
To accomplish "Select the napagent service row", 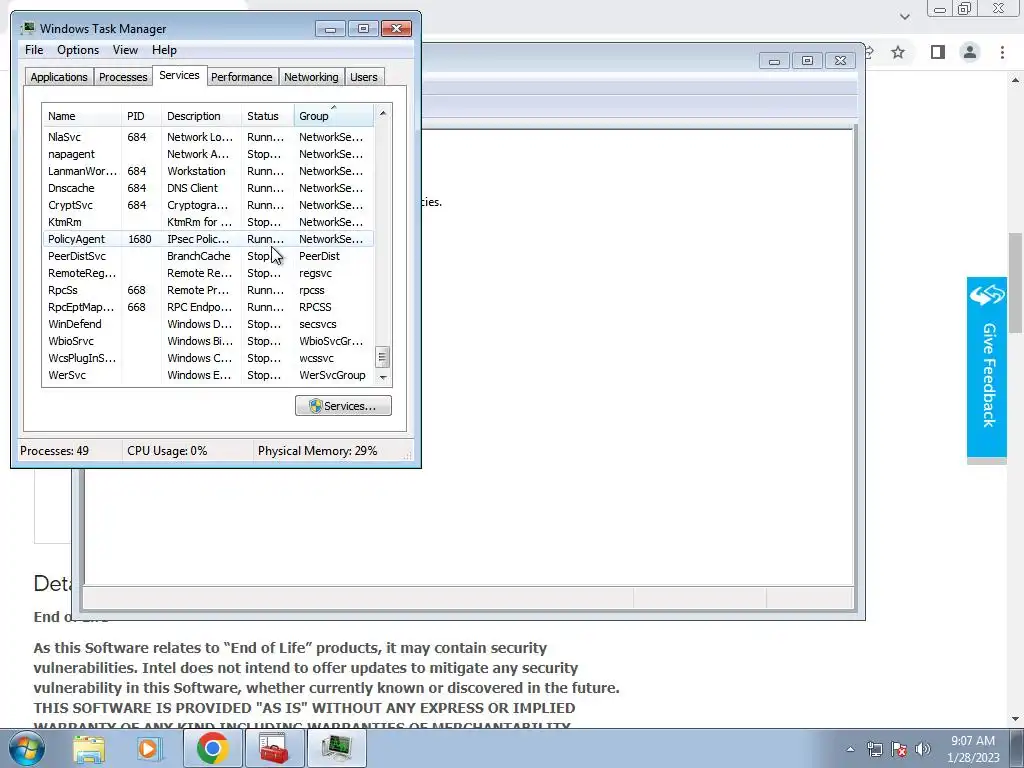I will [x=208, y=154].
